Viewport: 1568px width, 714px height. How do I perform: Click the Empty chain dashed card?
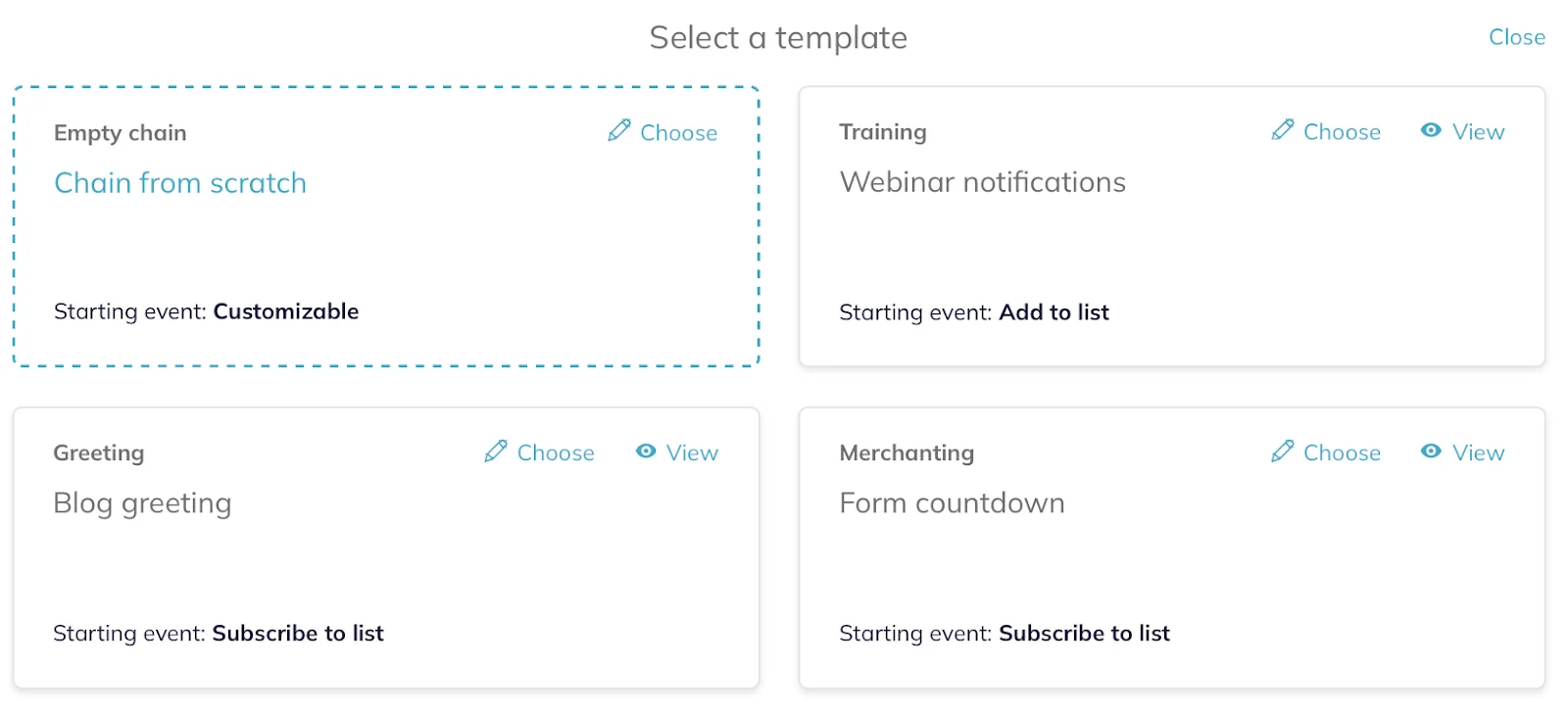(386, 226)
